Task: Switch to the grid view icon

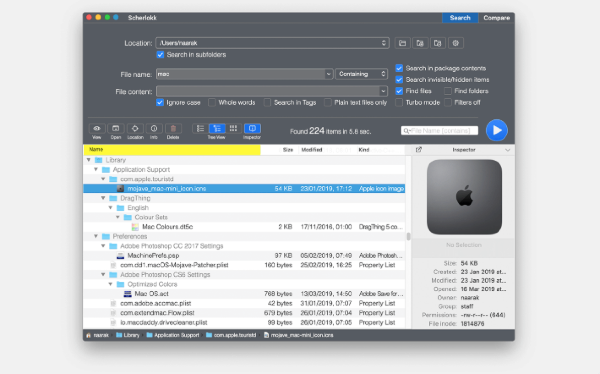Action: [233, 129]
